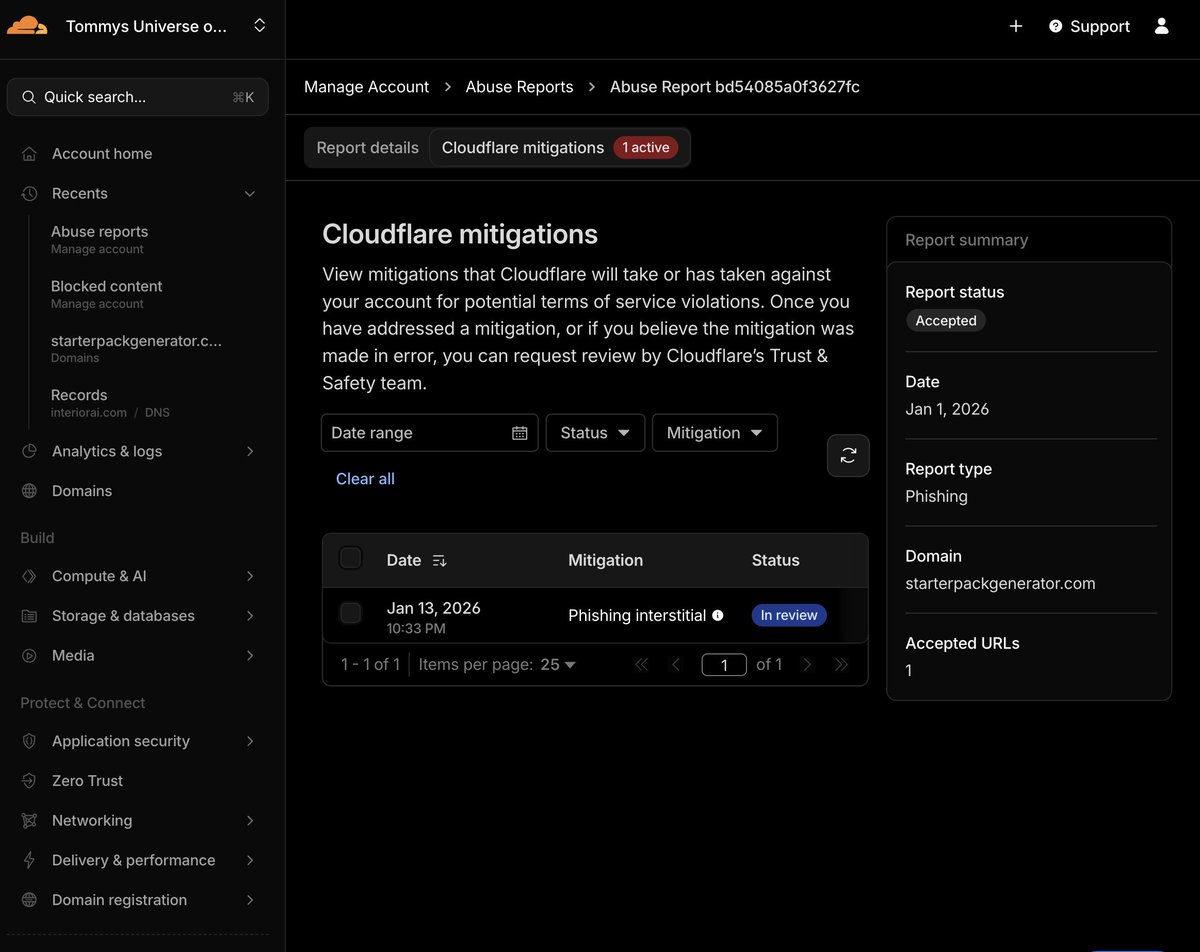
Task: Toggle the select-all header checkbox
Action: (x=350, y=558)
